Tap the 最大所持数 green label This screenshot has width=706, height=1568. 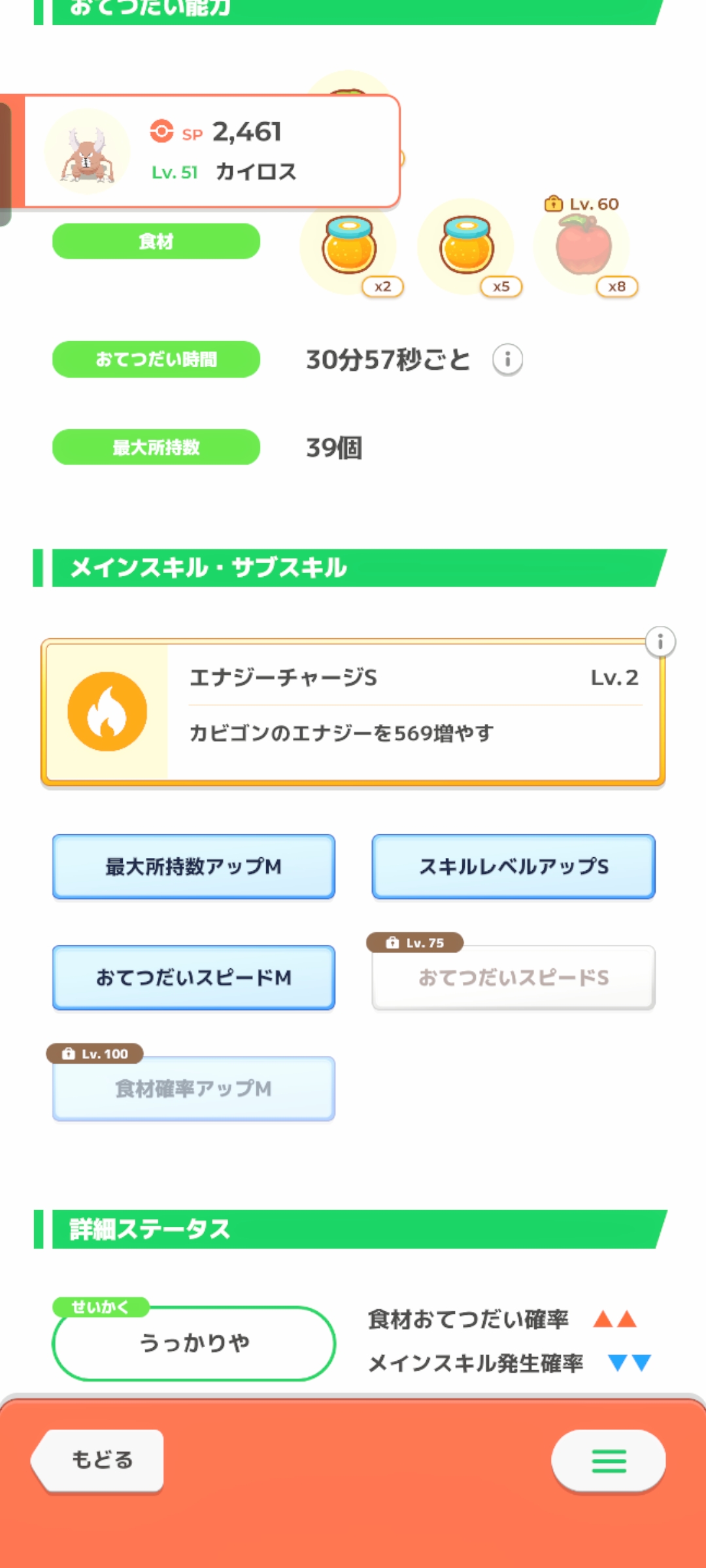[x=156, y=447]
